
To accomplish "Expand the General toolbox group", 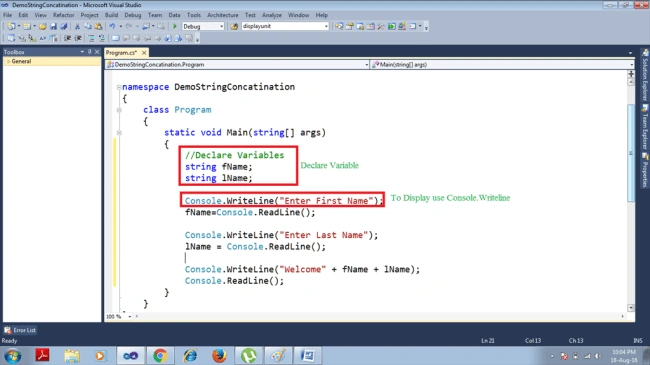I will pyautogui.click(x=8, y=61).
